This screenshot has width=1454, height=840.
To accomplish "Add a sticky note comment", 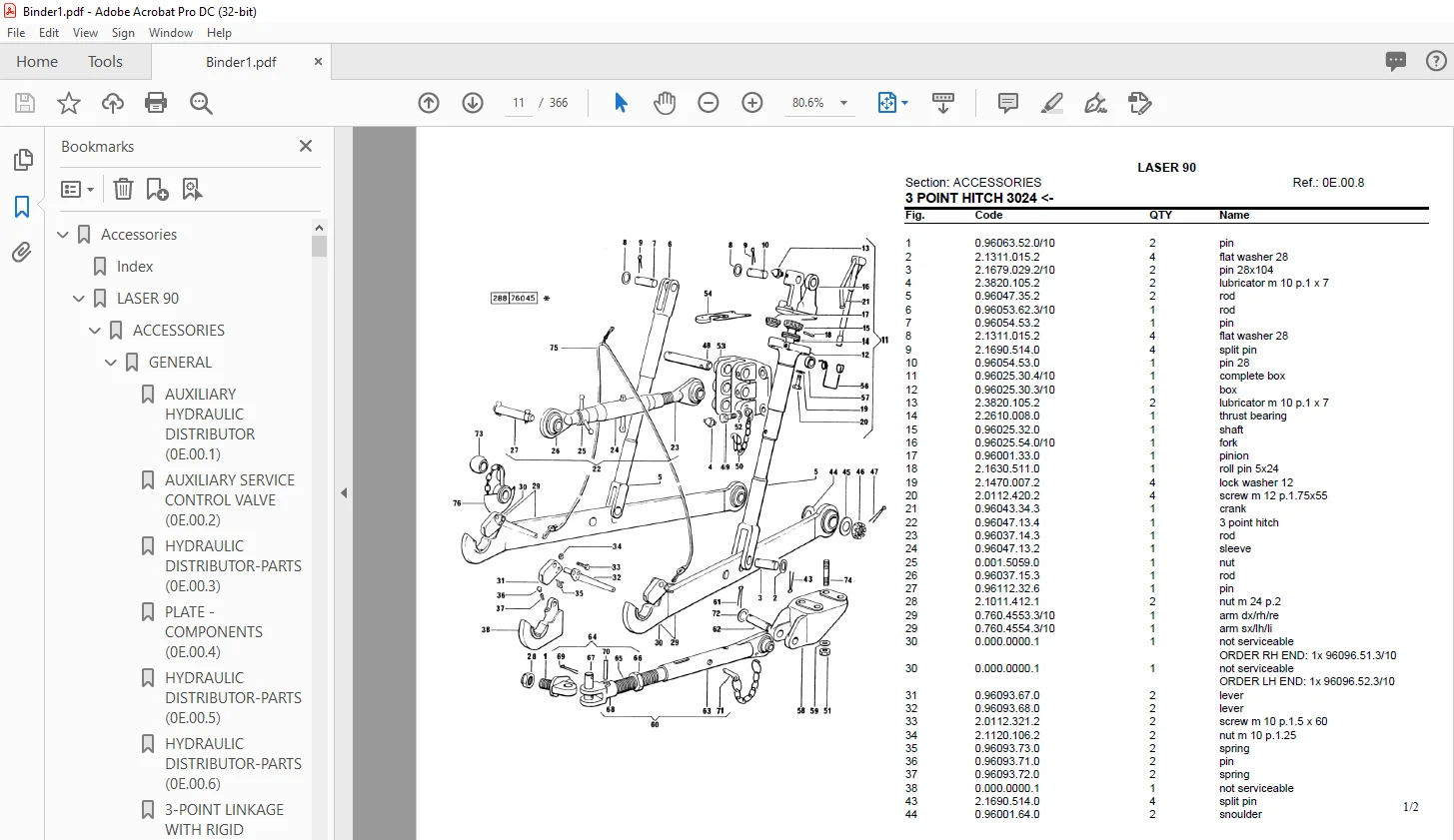I will [x=1008, y=103].
